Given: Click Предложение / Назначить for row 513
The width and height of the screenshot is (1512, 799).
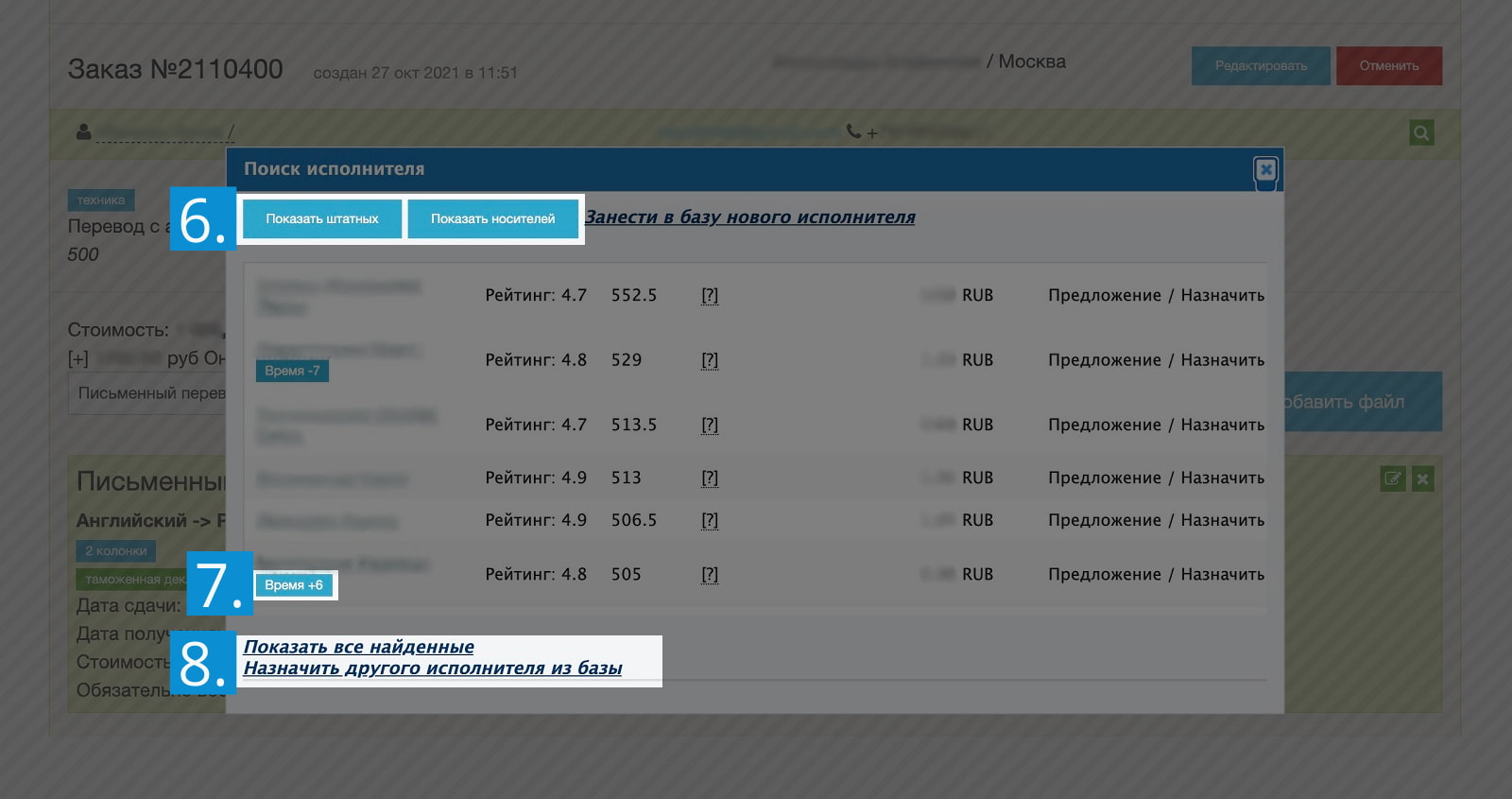Looking at the screenshot, I should click(1156, 478).
